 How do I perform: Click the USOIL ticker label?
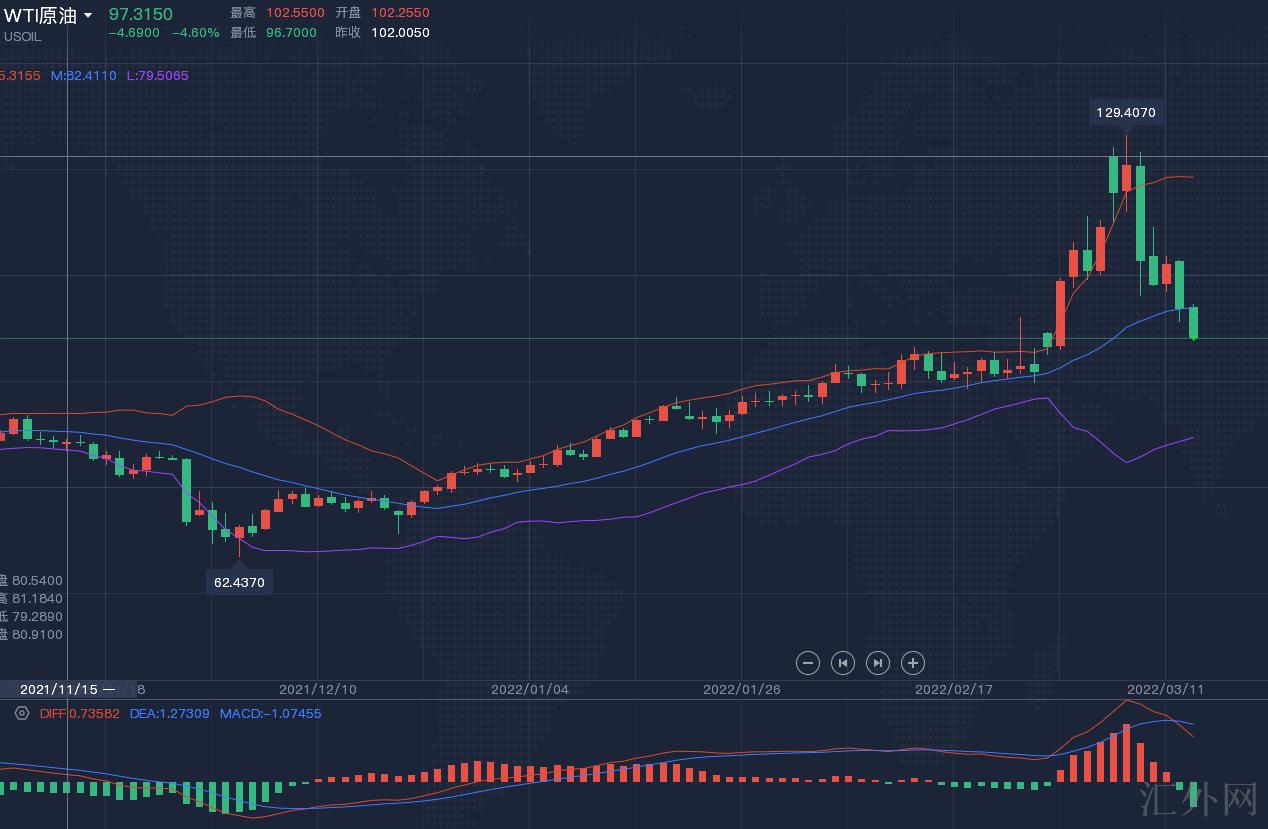22,36
